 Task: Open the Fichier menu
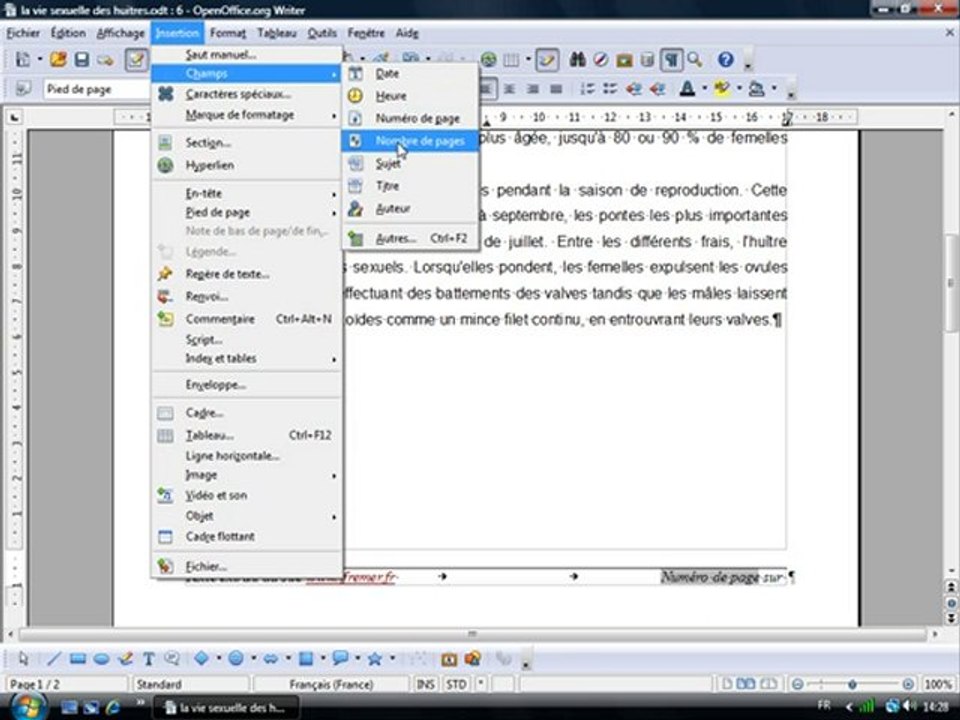23,33
